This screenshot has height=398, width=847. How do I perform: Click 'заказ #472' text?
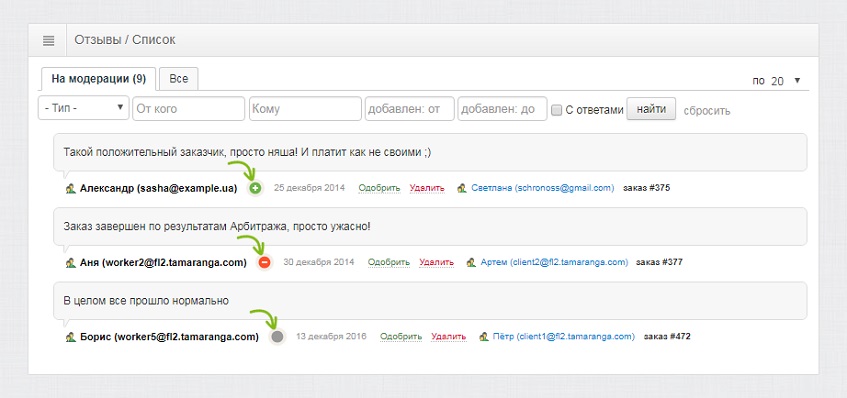[x=667, y=336]
